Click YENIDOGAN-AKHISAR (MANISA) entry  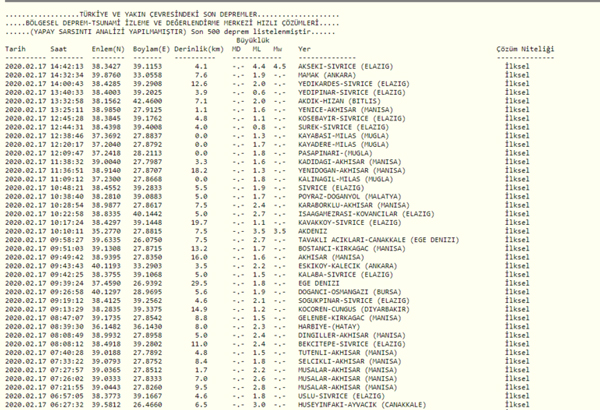pos(352,171)
